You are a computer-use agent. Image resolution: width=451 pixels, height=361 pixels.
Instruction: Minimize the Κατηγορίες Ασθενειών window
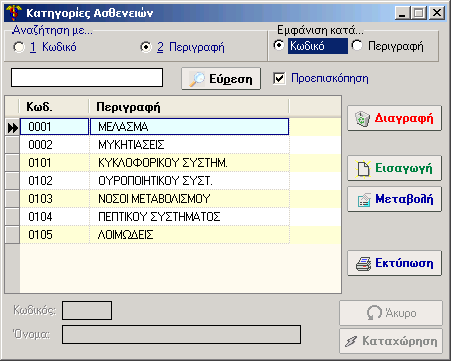403,13
